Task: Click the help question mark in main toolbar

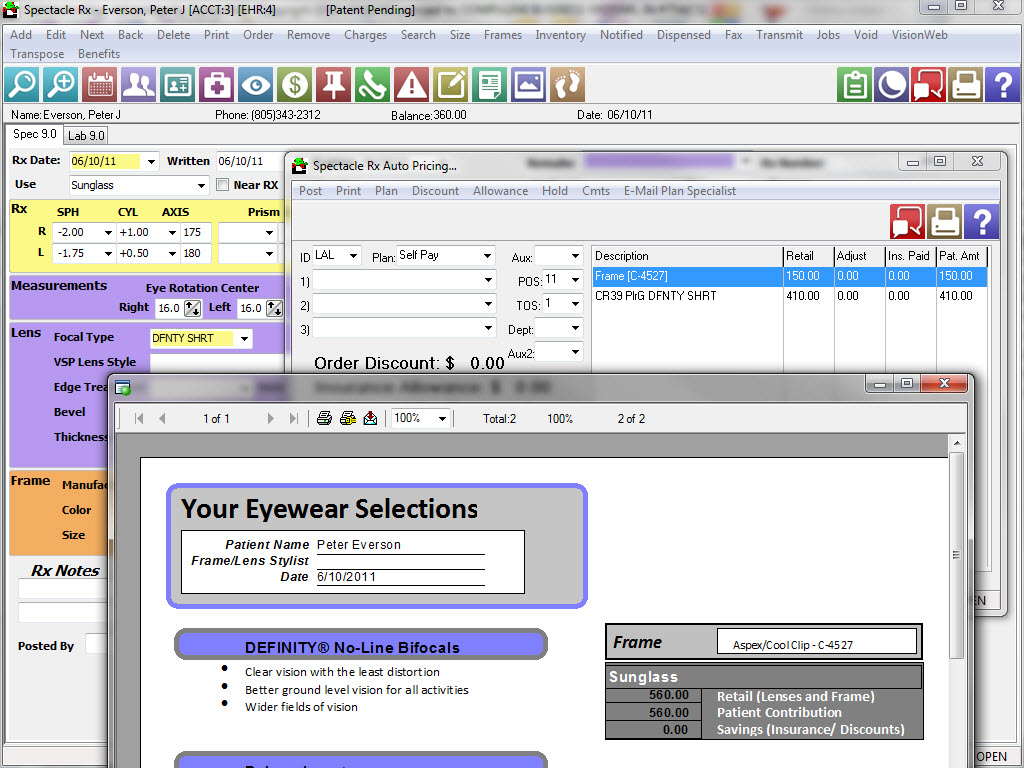Action: [1002, 84]
